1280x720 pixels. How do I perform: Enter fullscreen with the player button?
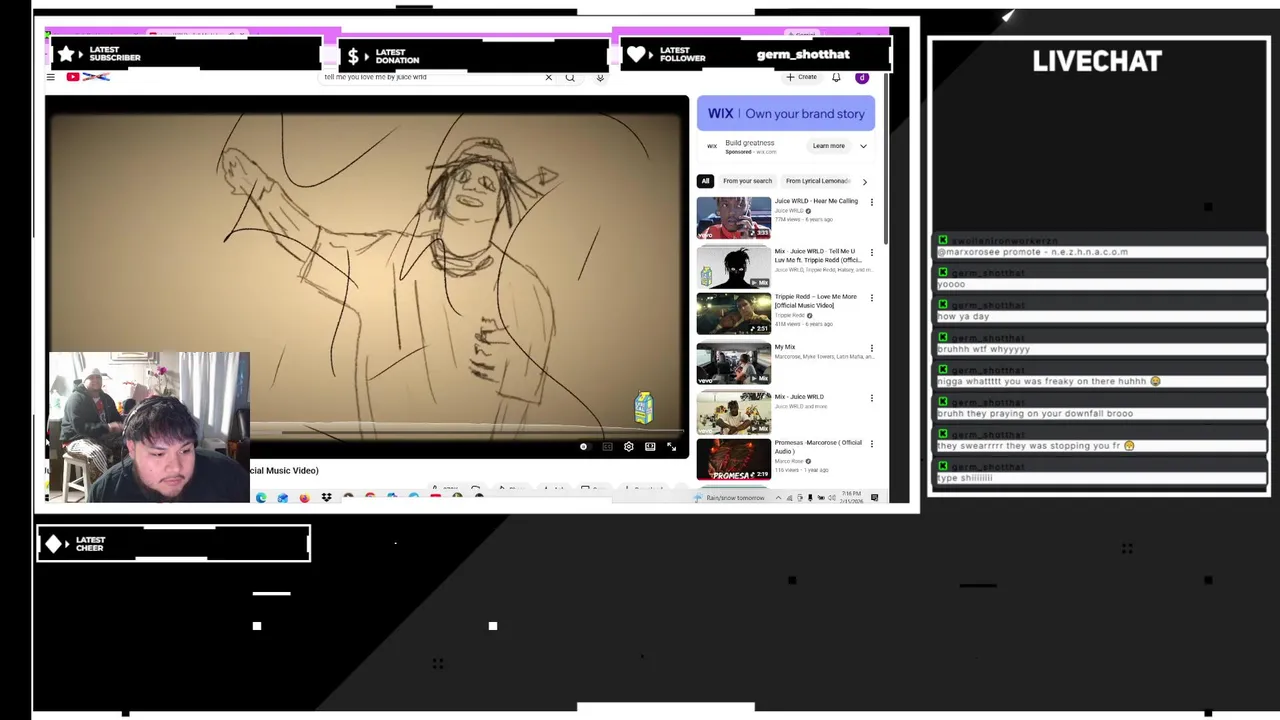tap(672, 447)
